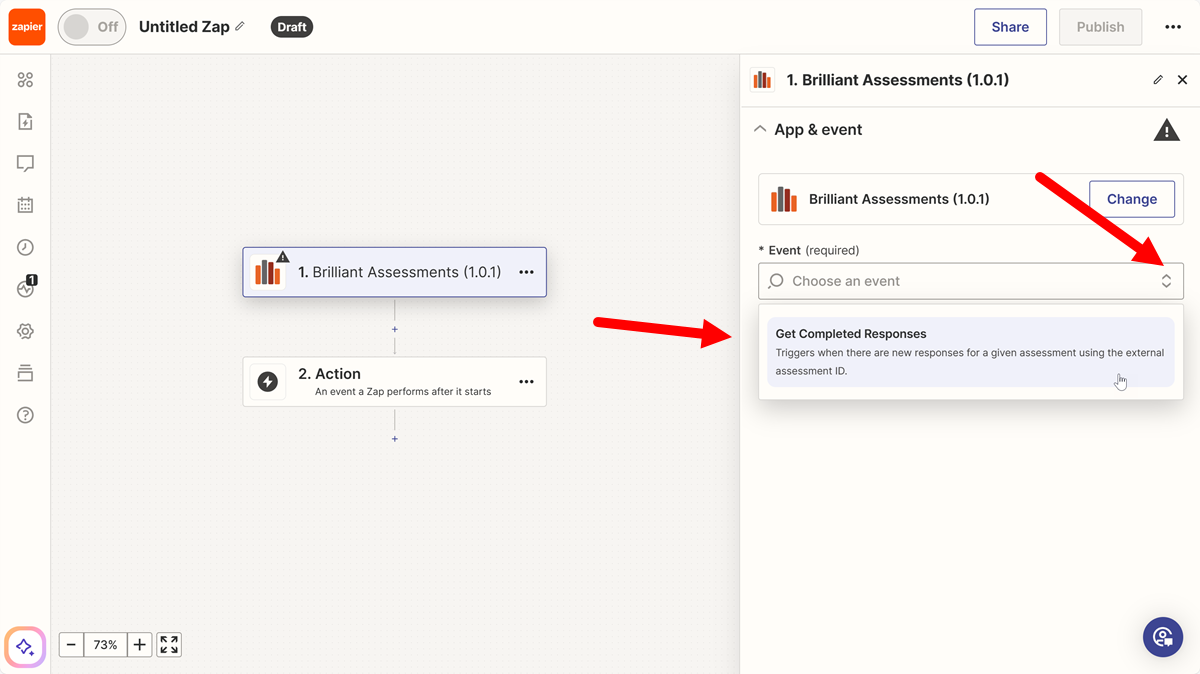
Task: Open the chat feedback icon in sidebar
Action: pyautogui.click(x=27, y=163)
